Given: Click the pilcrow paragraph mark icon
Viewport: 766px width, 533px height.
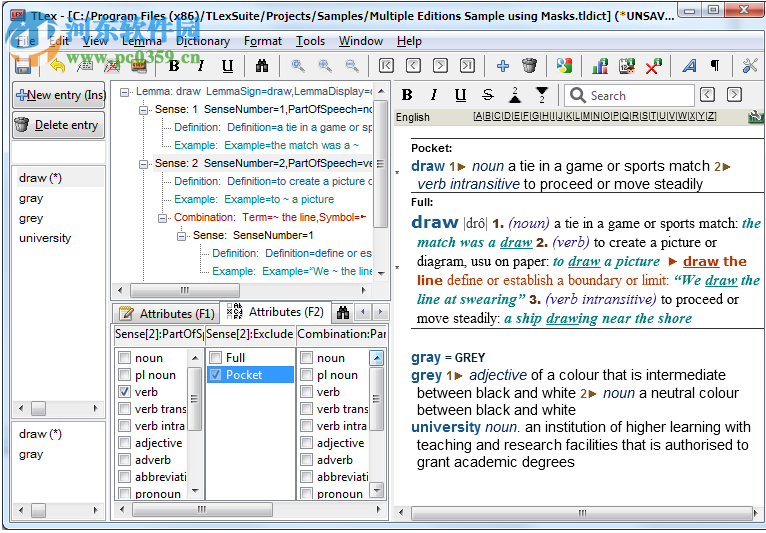Looking at the screenshot, I should pyautogui.click(x=715, y=66).
